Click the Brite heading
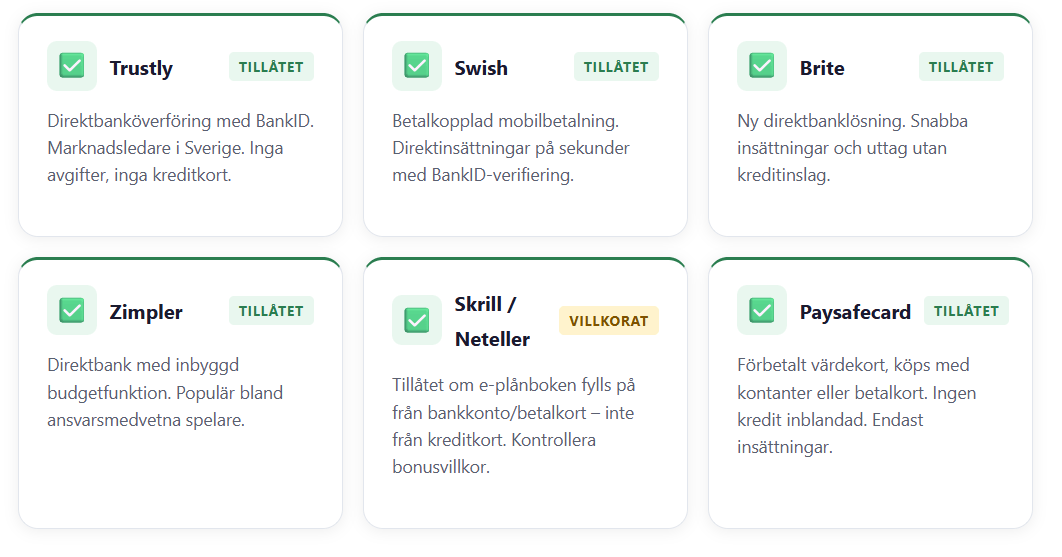 click(822, 68)
